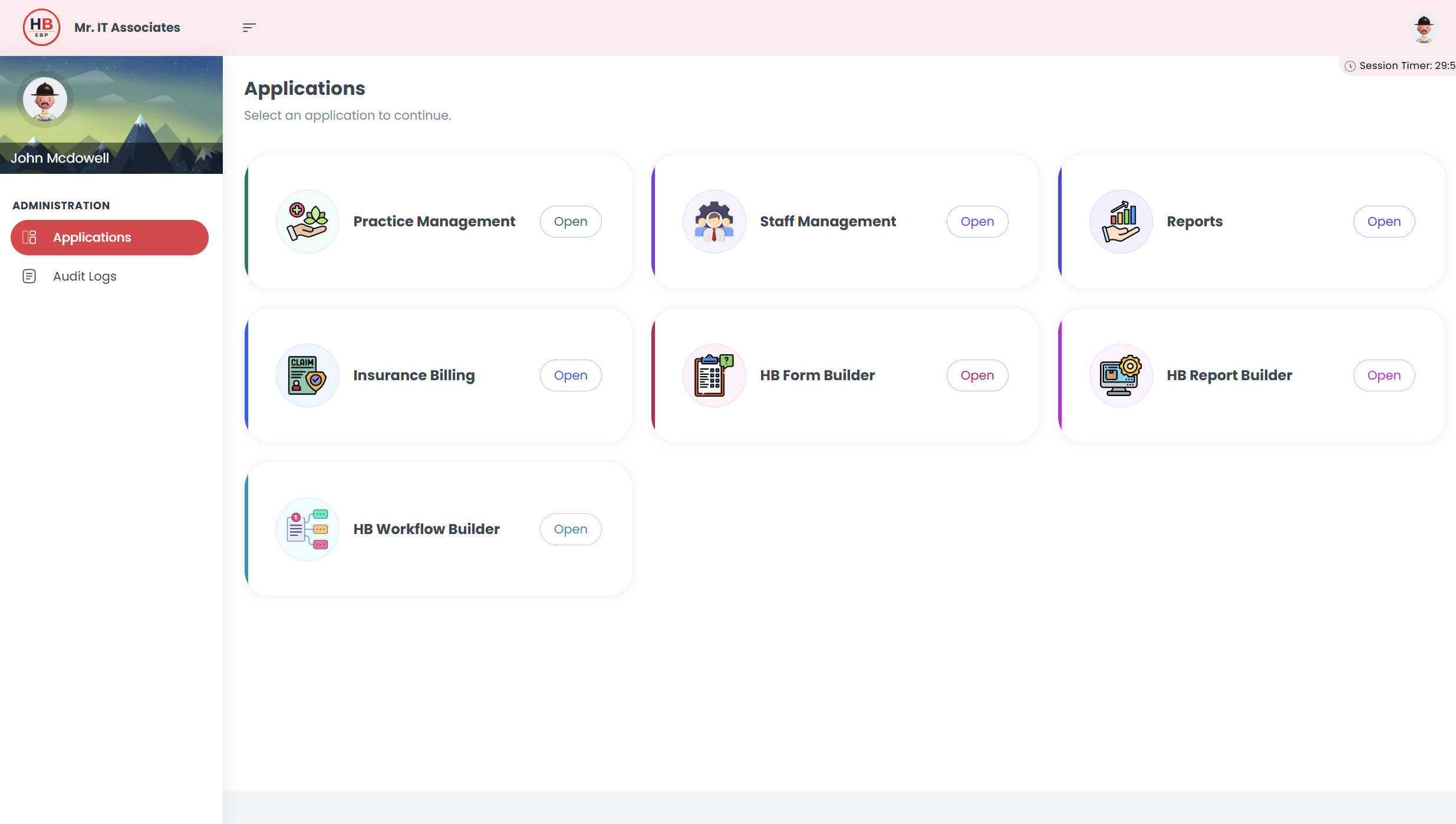Viewport: 1456px width, 824px height.
Task: Click the Session Timer clock icon
Action: tap(1350, 66)
